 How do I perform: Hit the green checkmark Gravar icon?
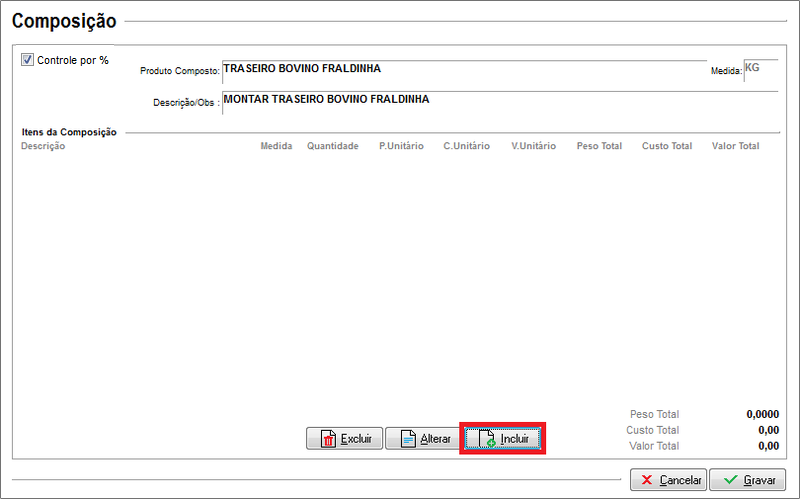coord(731,480)
